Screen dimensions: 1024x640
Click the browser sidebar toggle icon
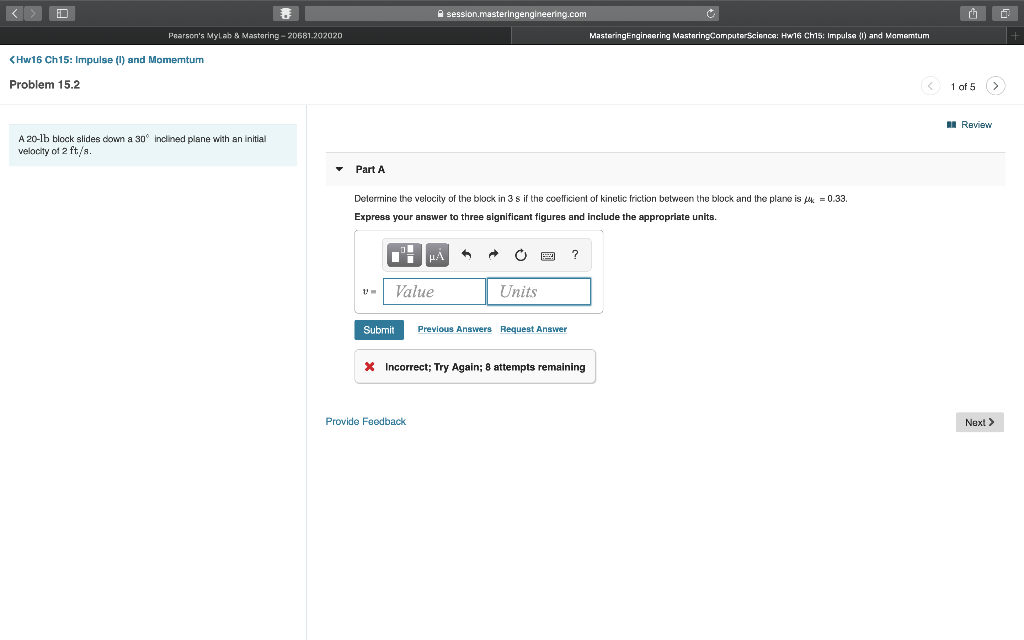pyautogui.click(x=61, y=13)
